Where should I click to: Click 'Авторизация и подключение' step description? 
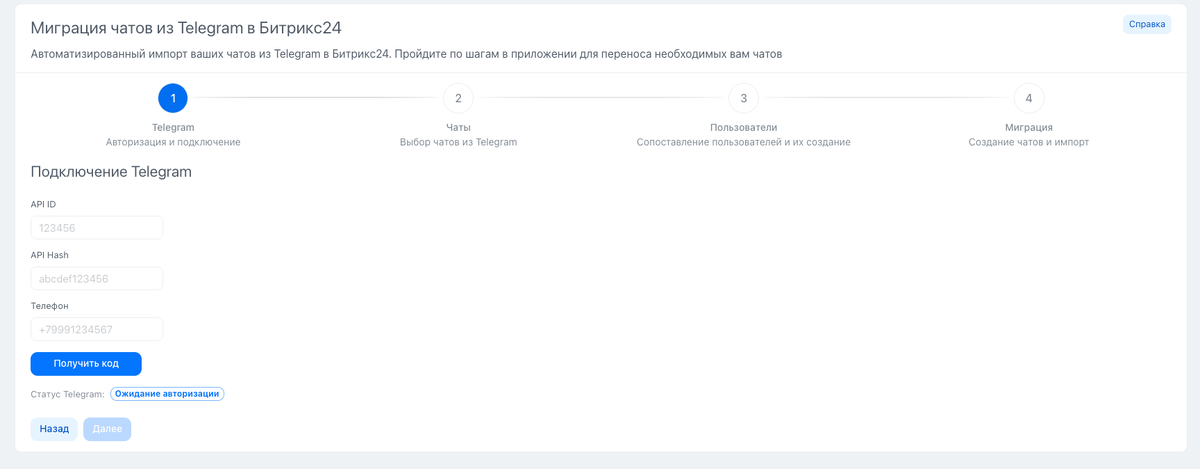coord(173,142)
